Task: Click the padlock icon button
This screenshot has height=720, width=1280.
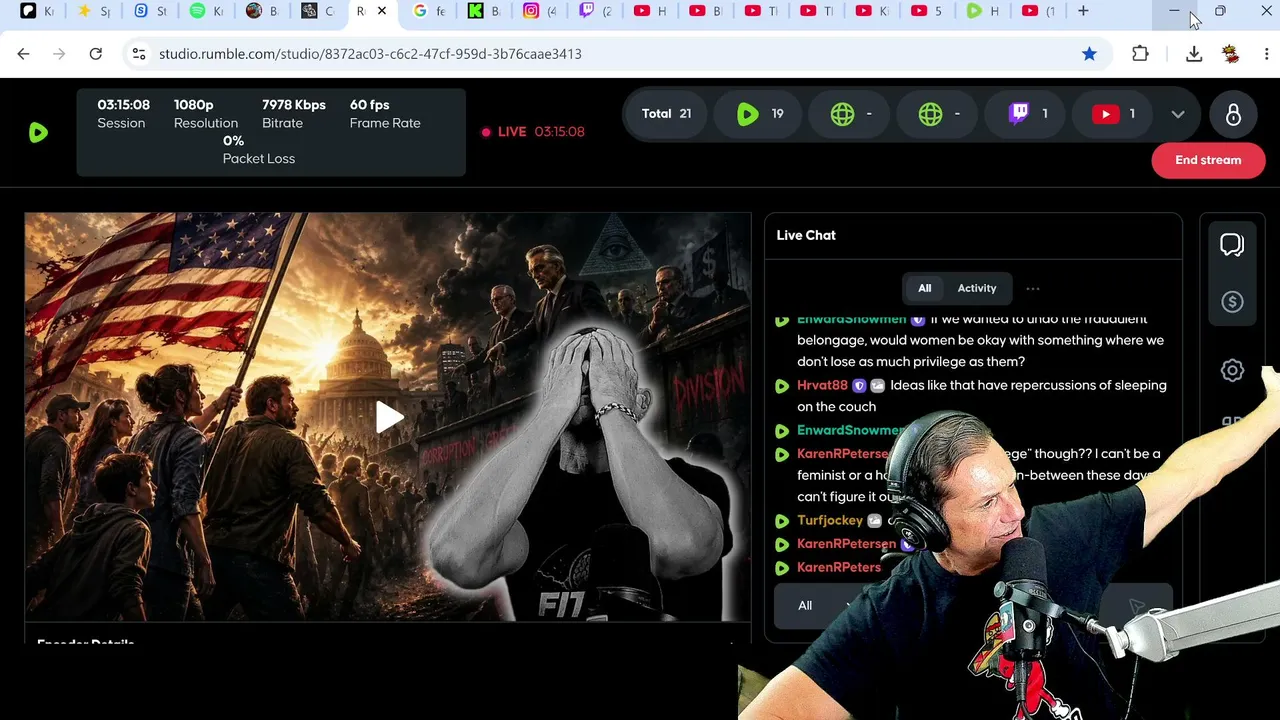Action: [x=1233, y=114]
